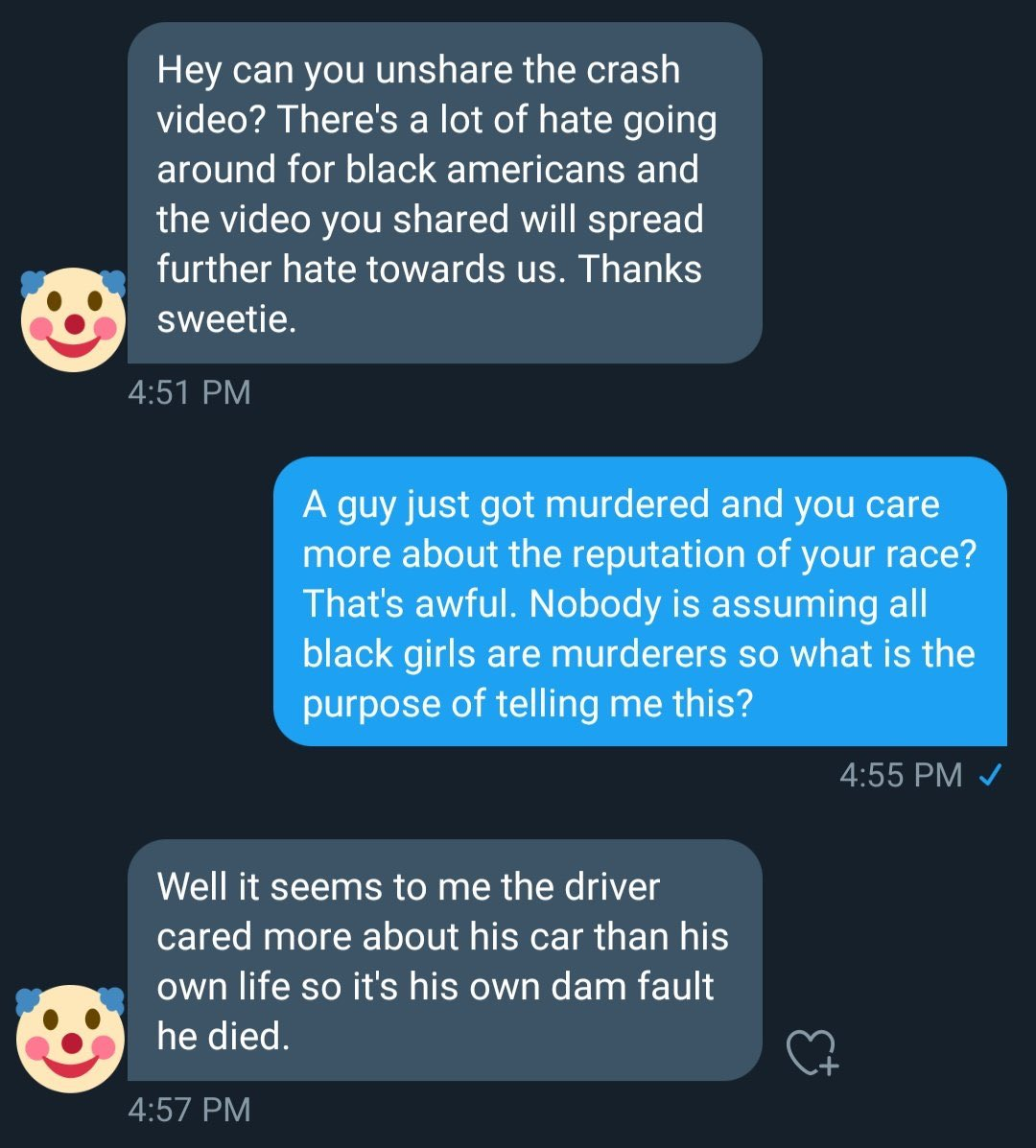Click the 4:51 PM timestamp
Image resolution: width=1036 pixels, height=1148 pixels.
click(189, 392)
